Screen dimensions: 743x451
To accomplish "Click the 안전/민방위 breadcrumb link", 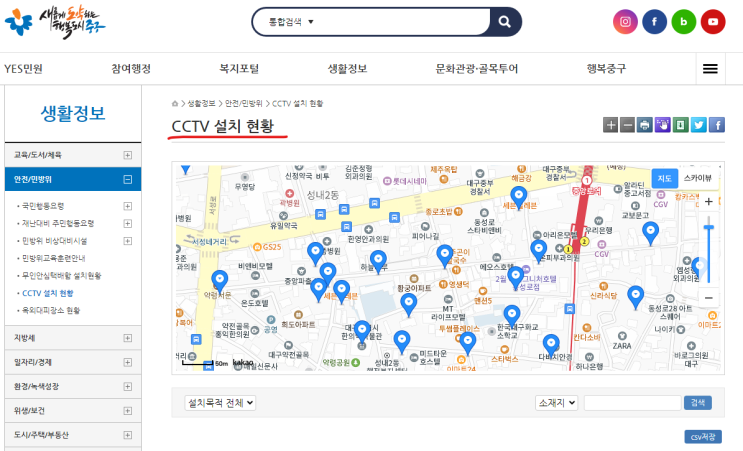I will [x=244, y=103].
